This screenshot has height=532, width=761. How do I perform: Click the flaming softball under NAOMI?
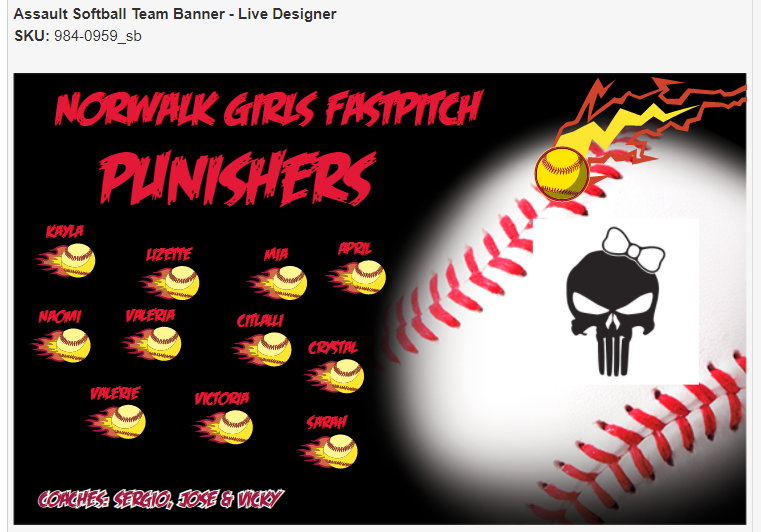coord(61,345)
